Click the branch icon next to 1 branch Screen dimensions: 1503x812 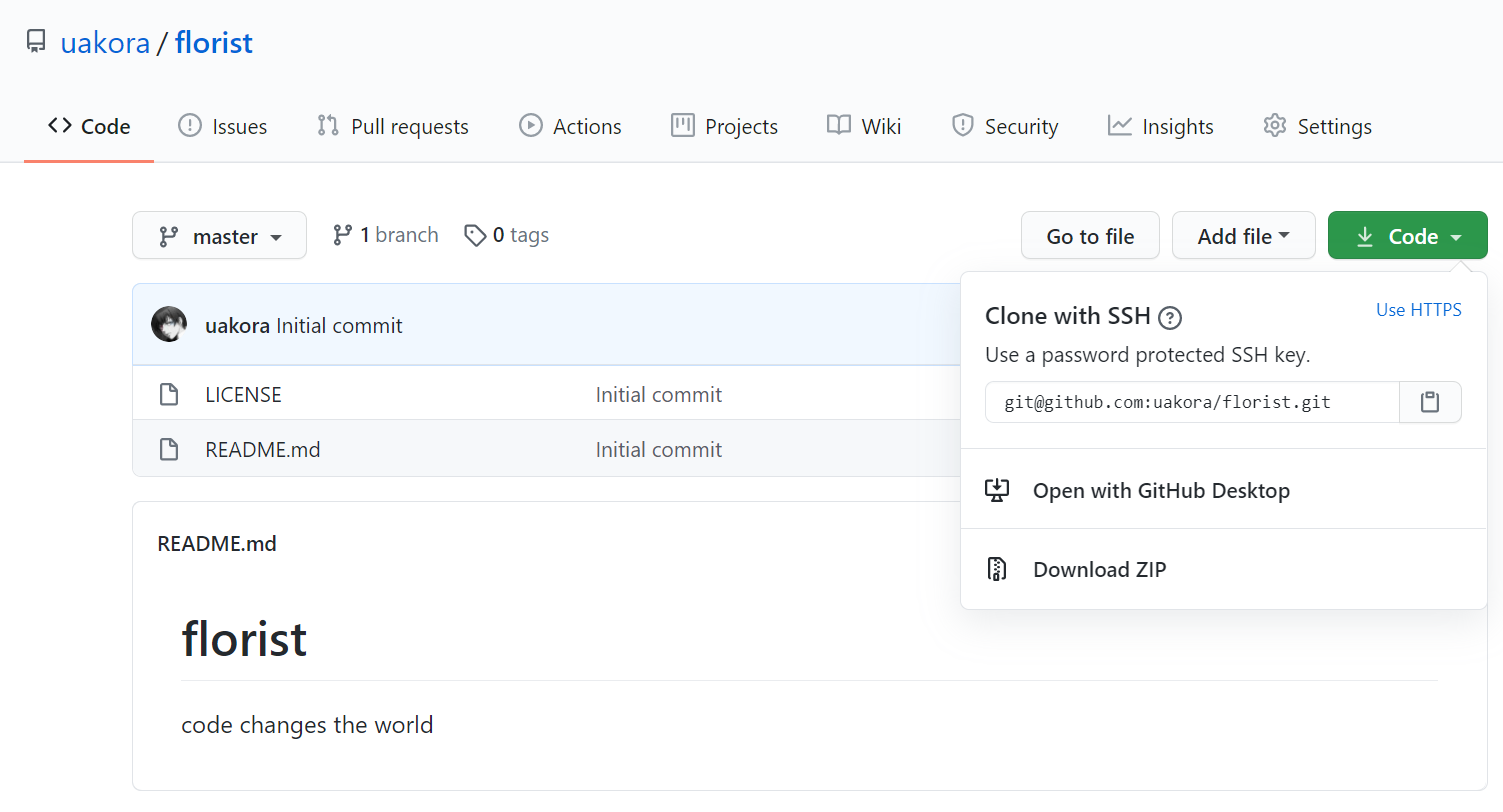pos(342,235)
